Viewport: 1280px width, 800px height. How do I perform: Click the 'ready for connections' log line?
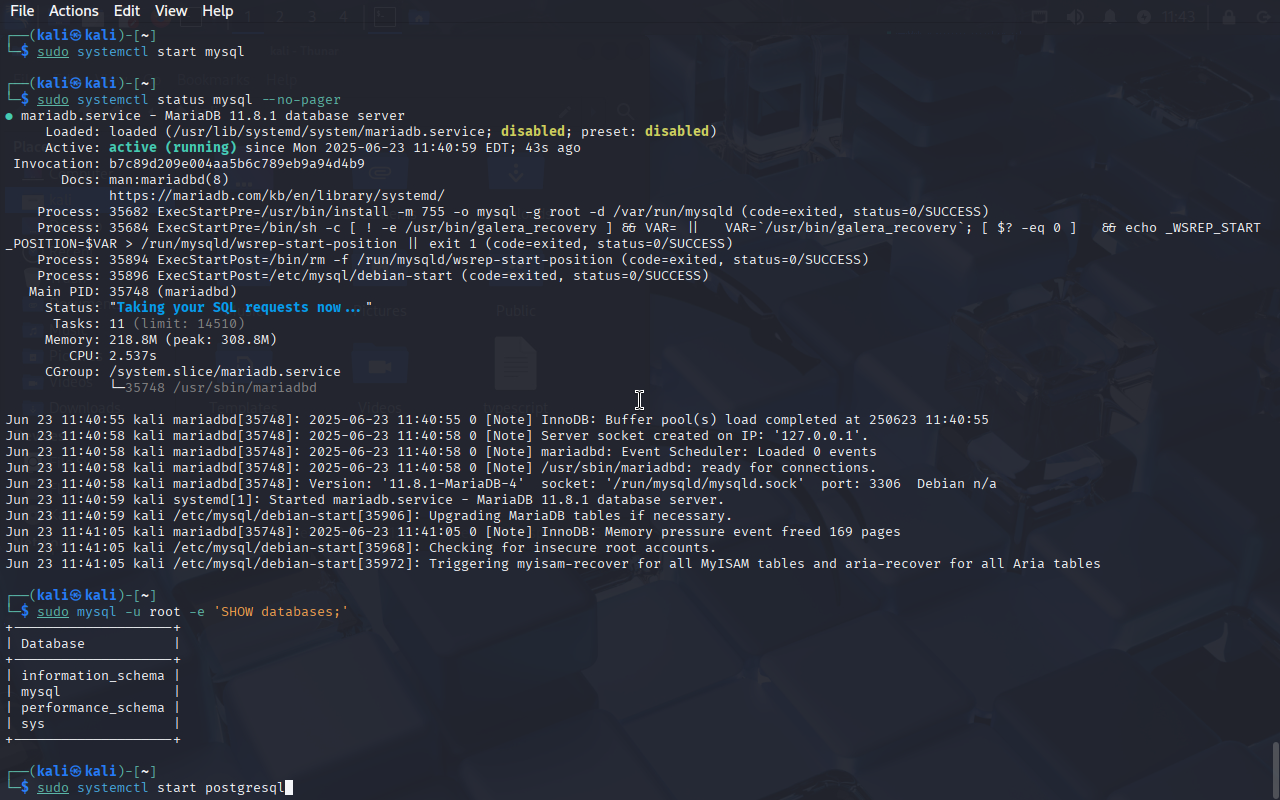pos(441,468)
